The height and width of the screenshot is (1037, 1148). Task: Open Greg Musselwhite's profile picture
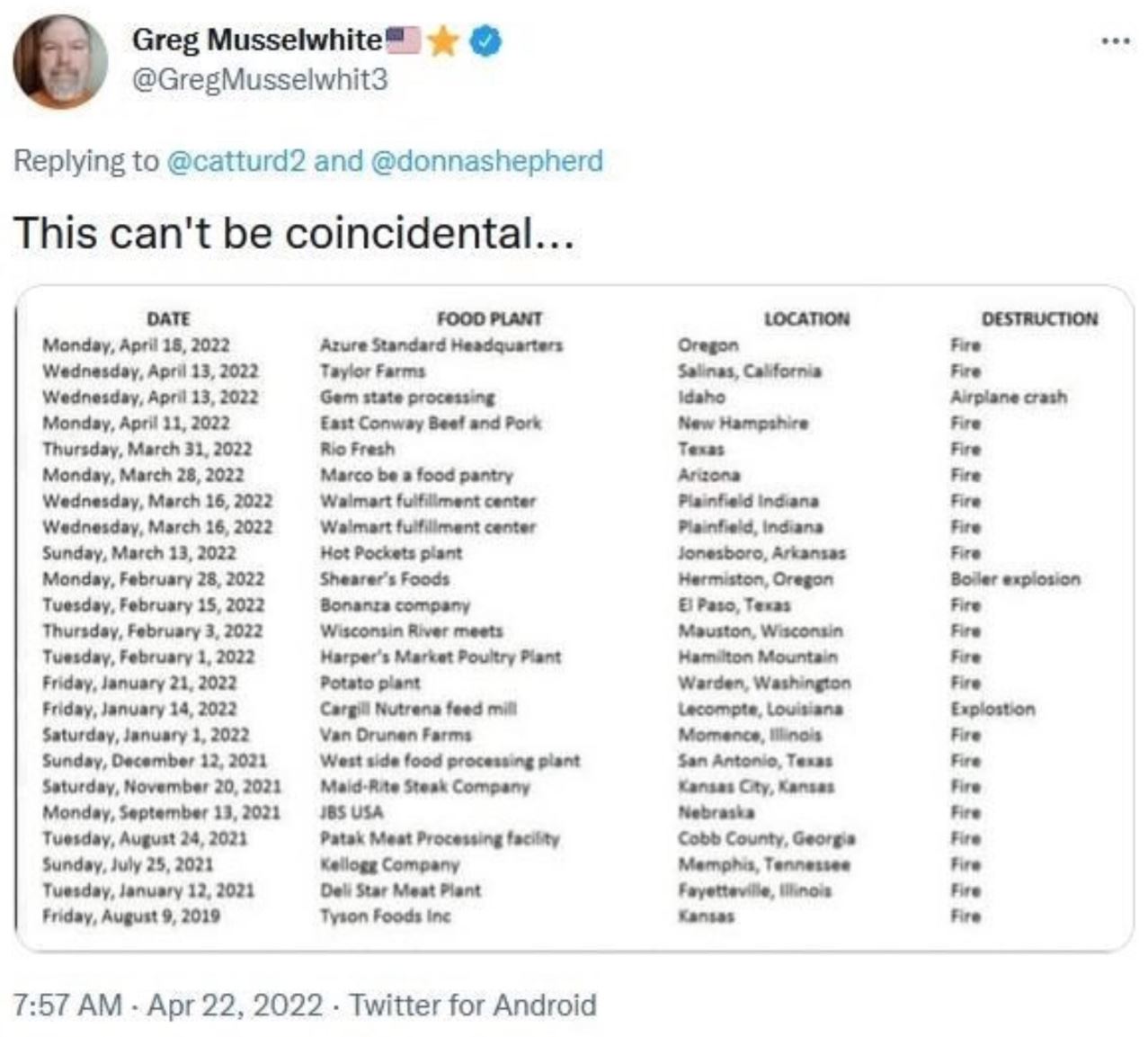click(60, 61)
